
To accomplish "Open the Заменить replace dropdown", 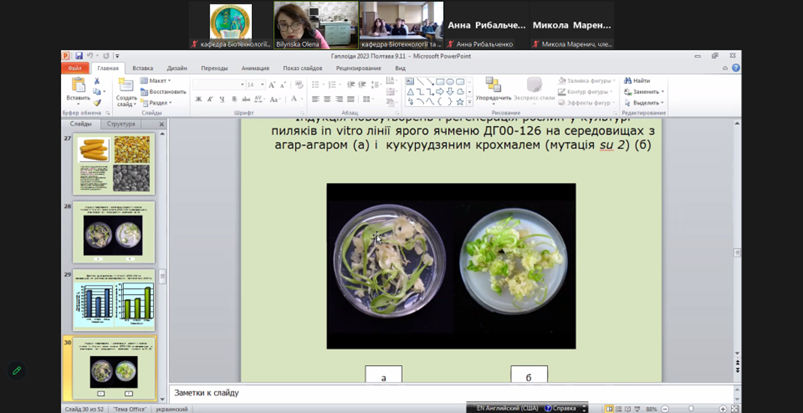I will (x=644, y=92).
